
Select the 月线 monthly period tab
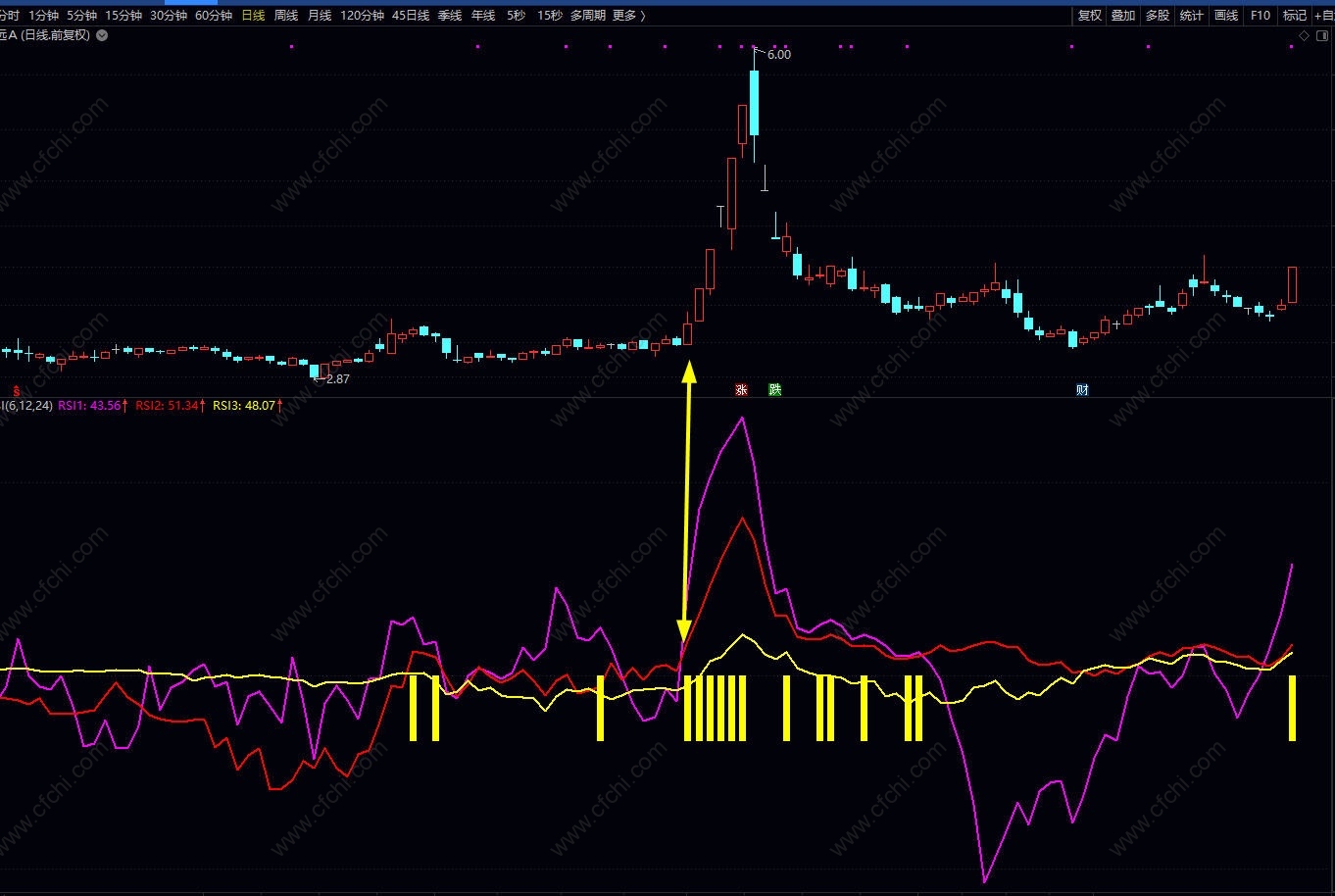[x=320, y=16]
